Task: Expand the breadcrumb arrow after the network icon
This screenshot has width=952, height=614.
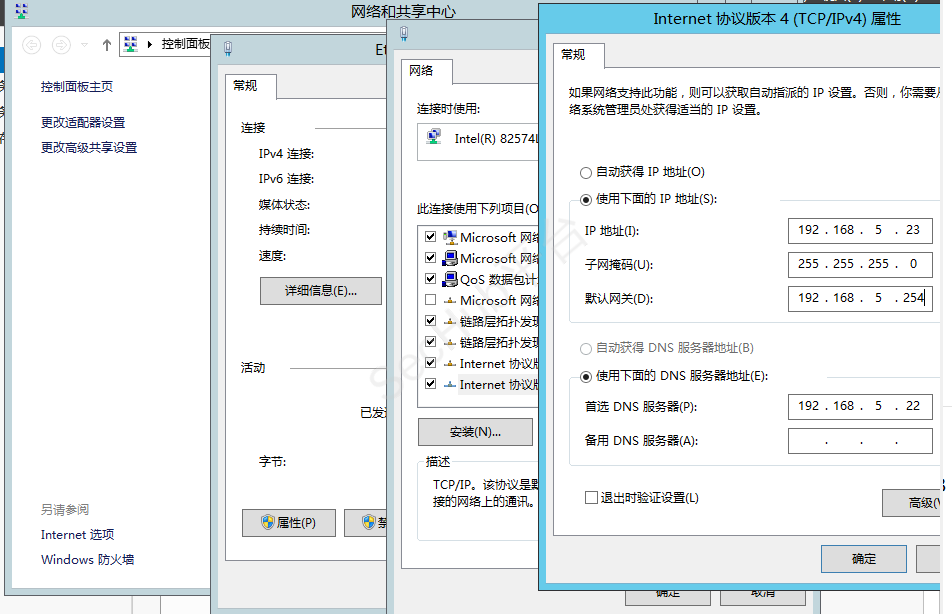Action: pyautogui.click(x=151, y=44)
